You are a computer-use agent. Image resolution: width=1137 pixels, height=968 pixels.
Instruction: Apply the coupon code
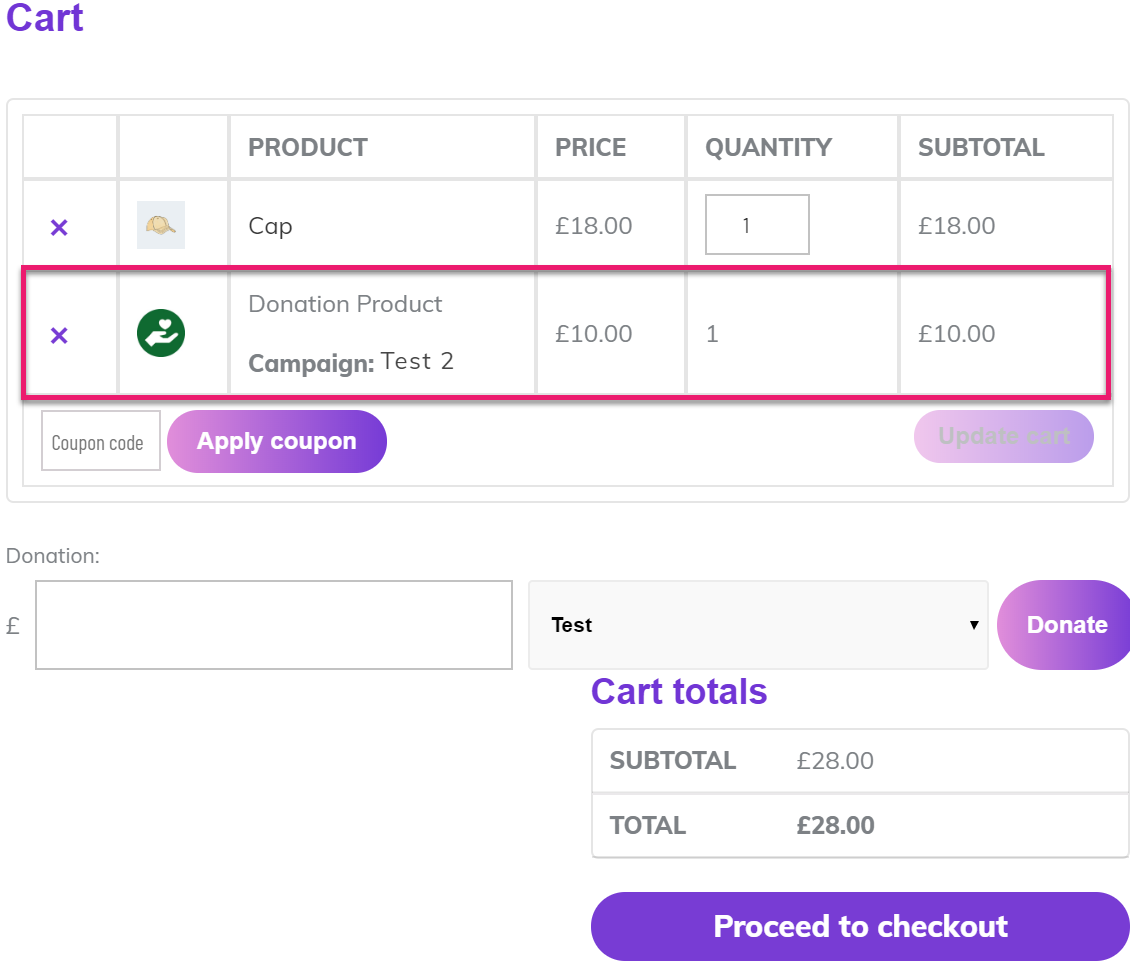(x=277, y=442)
